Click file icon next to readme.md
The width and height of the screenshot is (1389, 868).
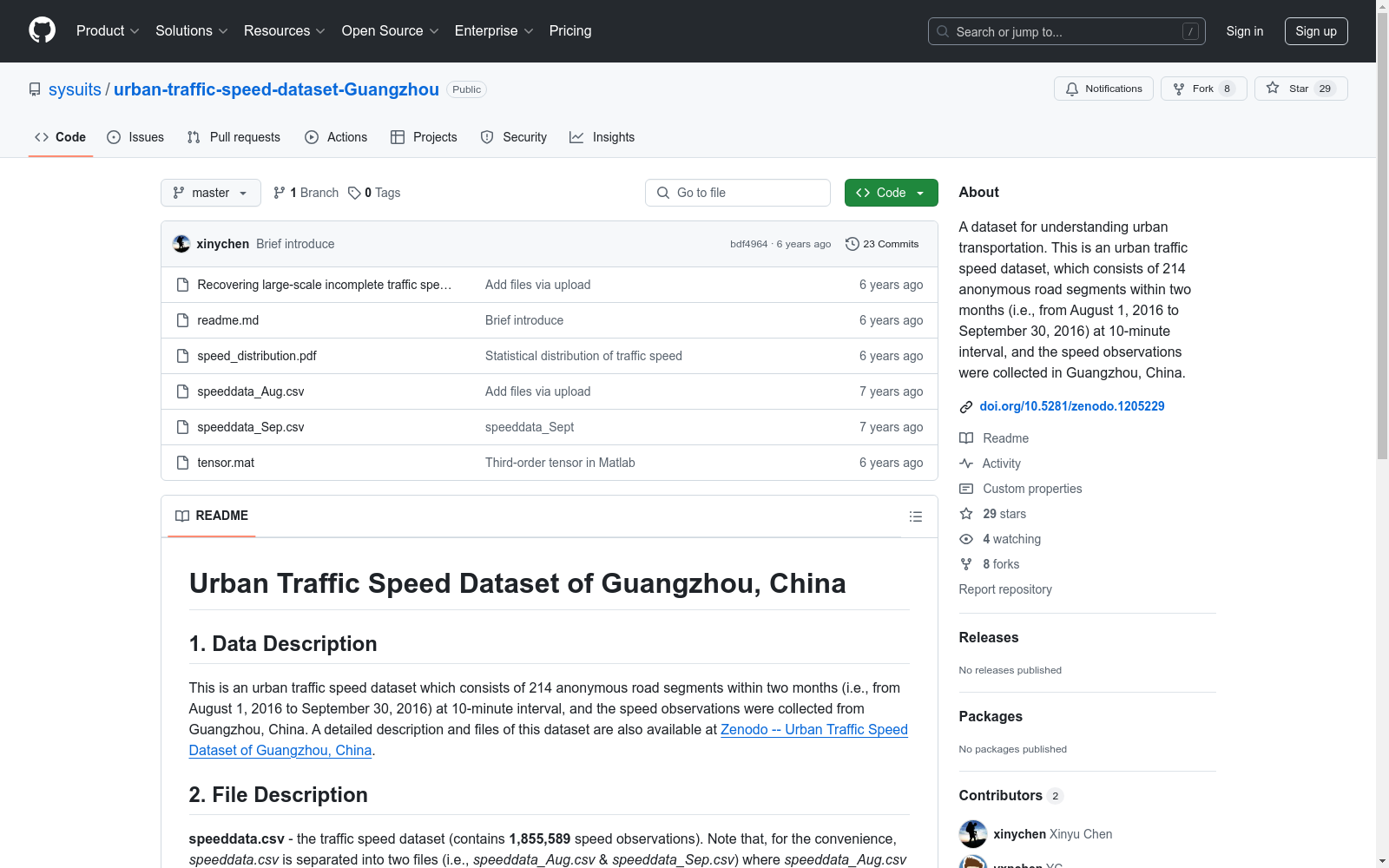click(x=182, y=320)
